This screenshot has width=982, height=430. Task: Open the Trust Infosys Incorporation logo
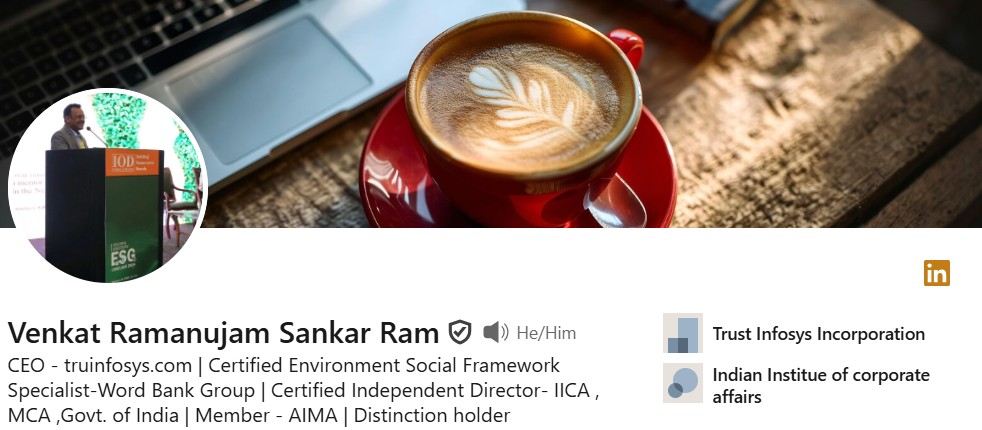click(683, 333)
